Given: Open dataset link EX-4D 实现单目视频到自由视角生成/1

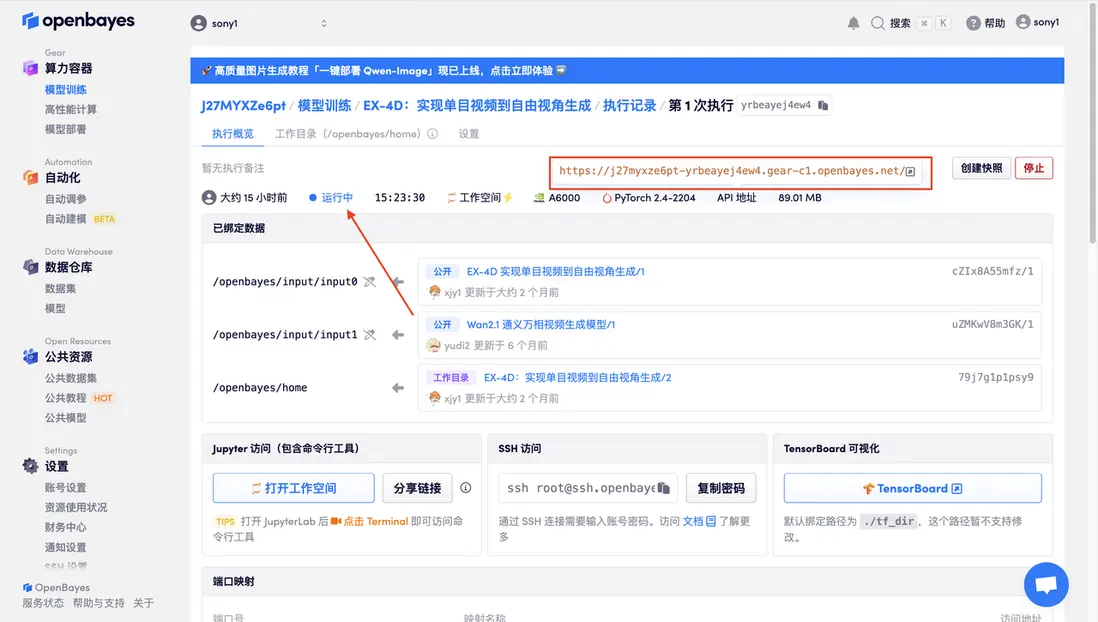Looking at the screenshot, I should click(555, 271).
